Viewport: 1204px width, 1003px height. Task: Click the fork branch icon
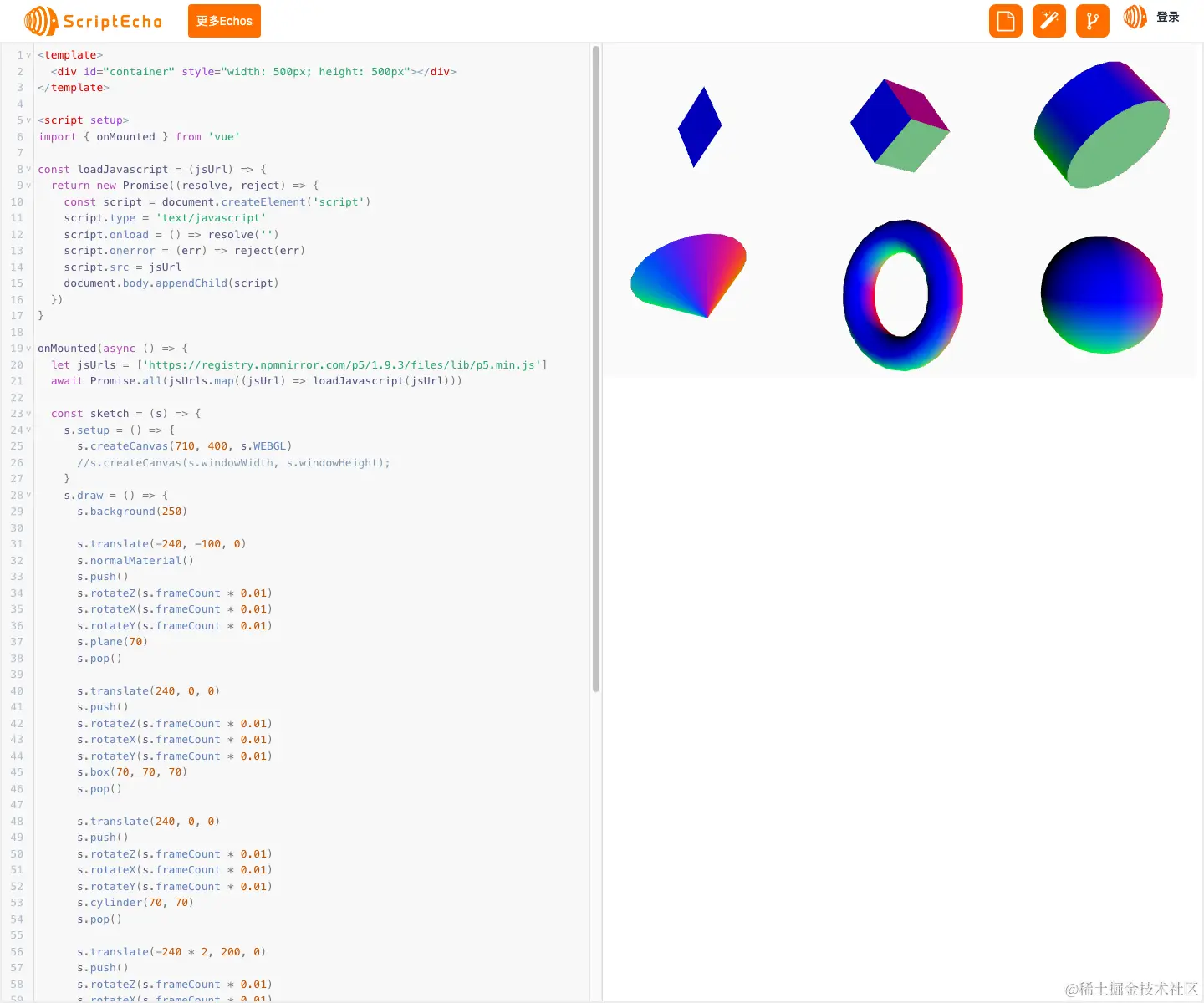pos(1093,21)
